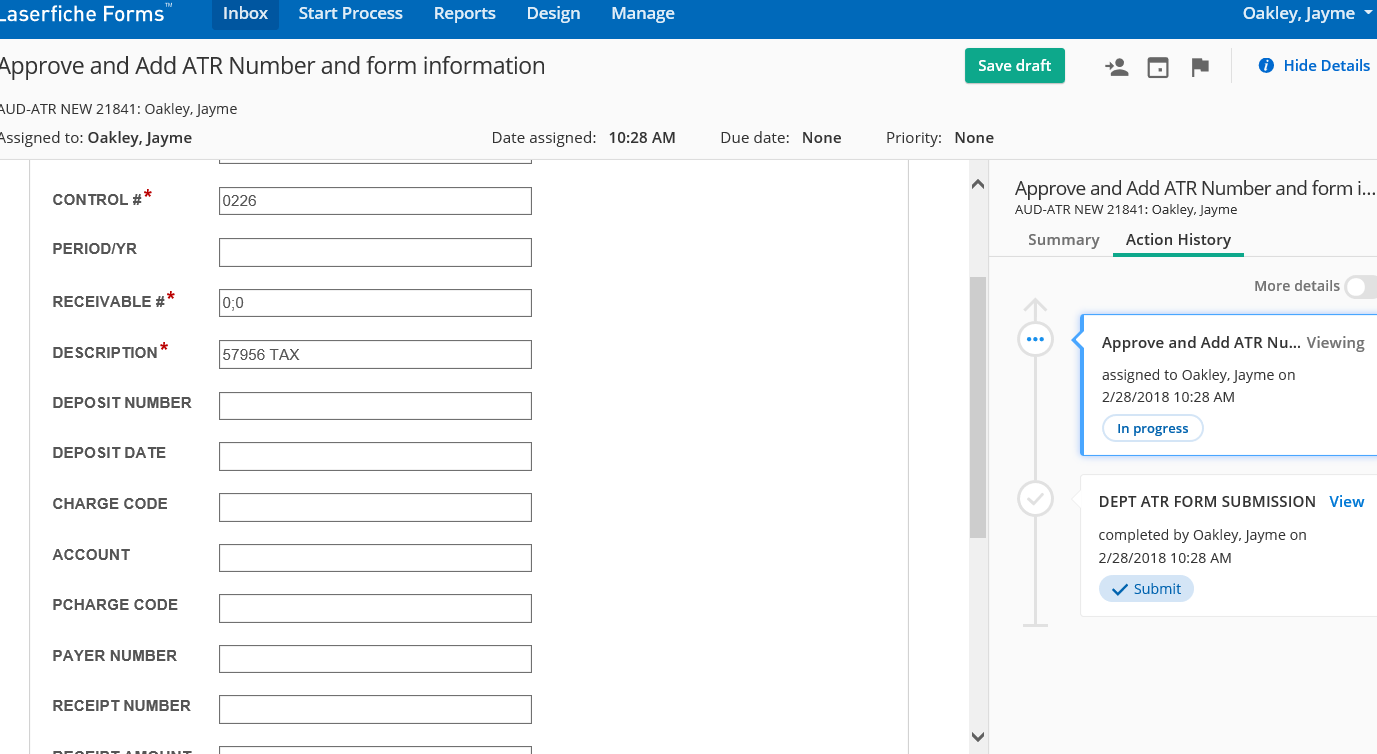Open the Oakley, Jayme user dropdown

click(x=1308, y=13)
